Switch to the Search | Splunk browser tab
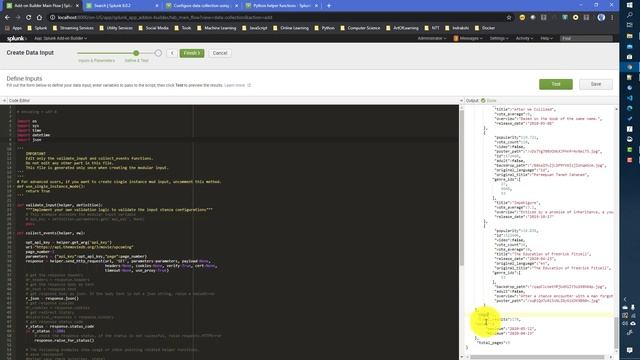Viewport: 640px width, 360px height. (x=117, y=6)
